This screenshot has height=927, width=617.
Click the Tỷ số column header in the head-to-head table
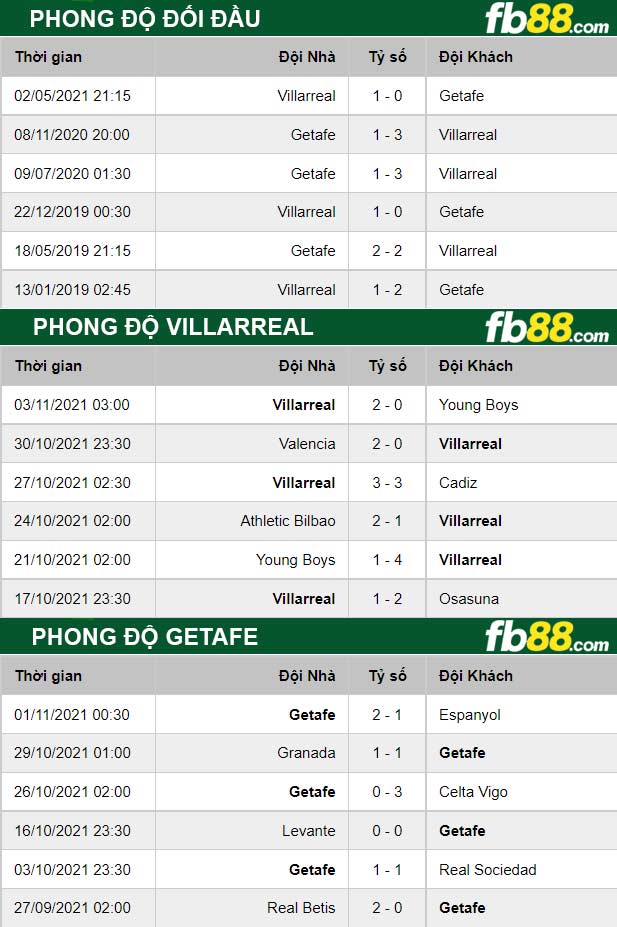point(387,57)
